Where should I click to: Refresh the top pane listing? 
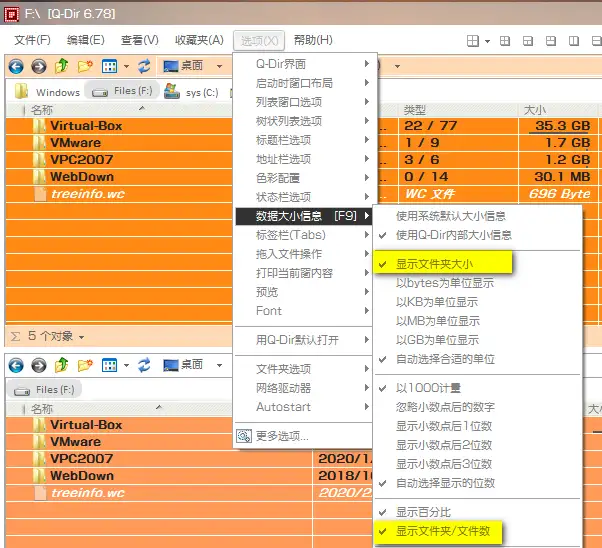(x=144, y=66)
